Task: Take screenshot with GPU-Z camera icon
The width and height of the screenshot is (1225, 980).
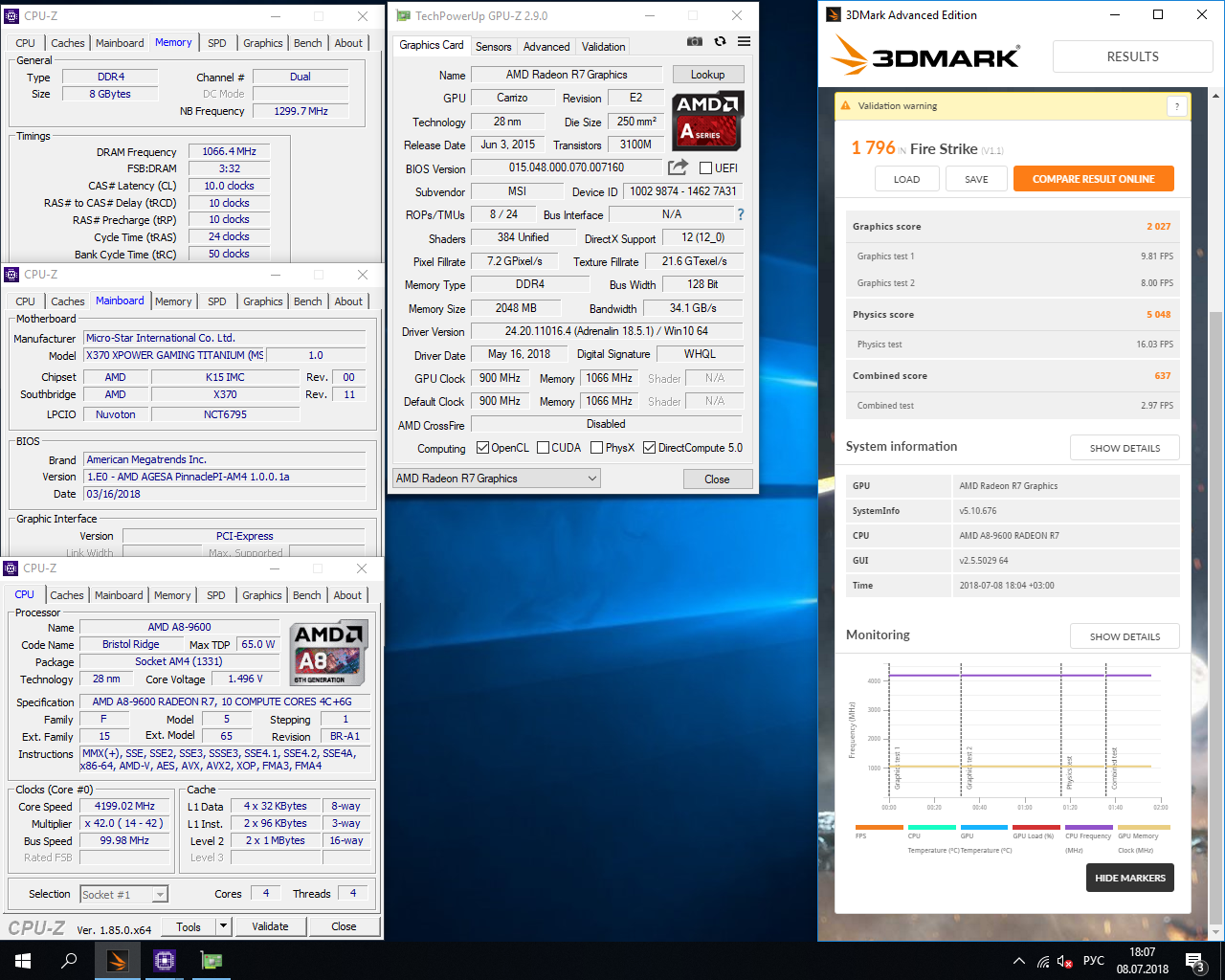Action: coord(695,42)
